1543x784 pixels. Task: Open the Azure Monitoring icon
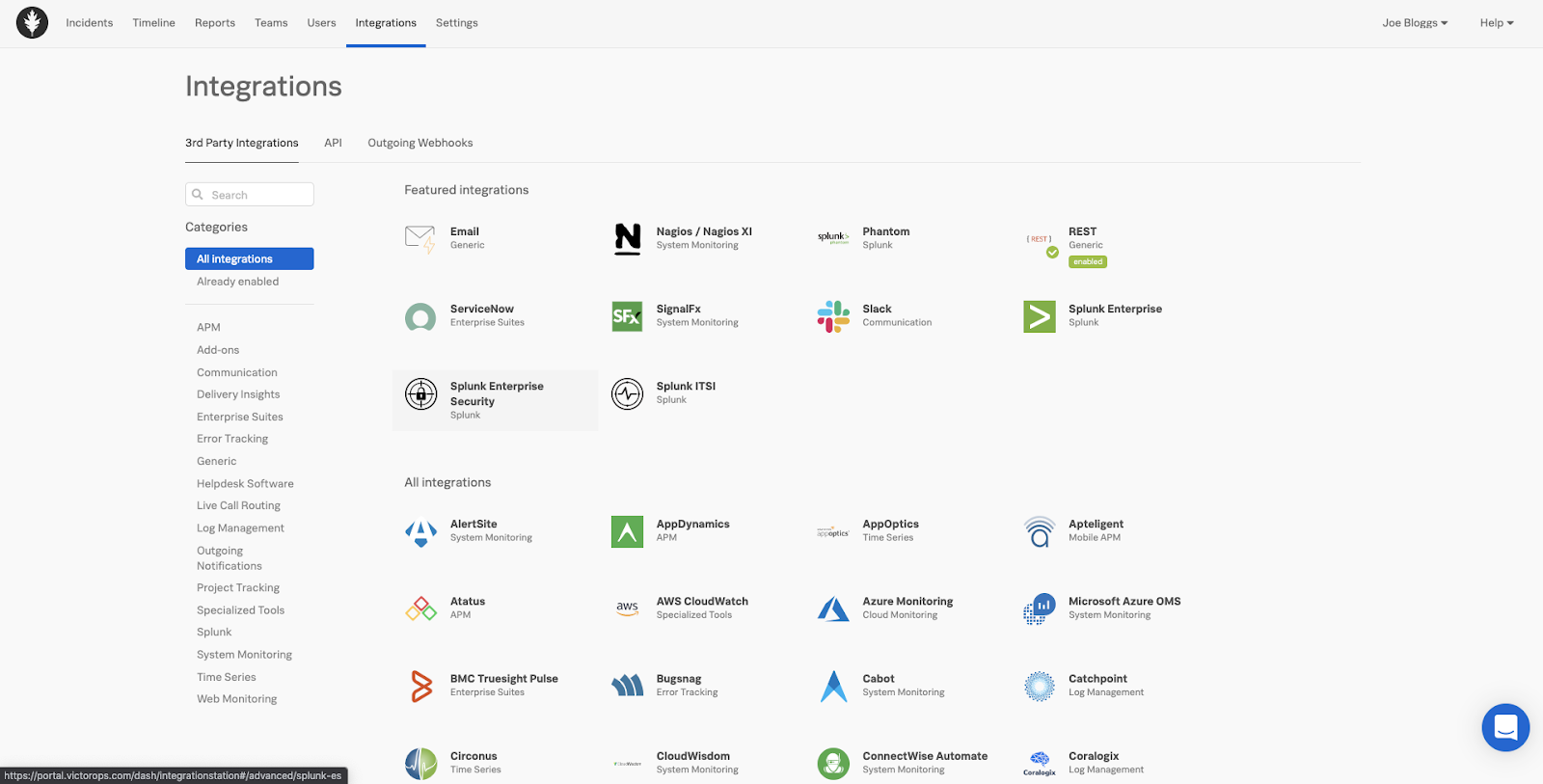[x=833, y=608]
